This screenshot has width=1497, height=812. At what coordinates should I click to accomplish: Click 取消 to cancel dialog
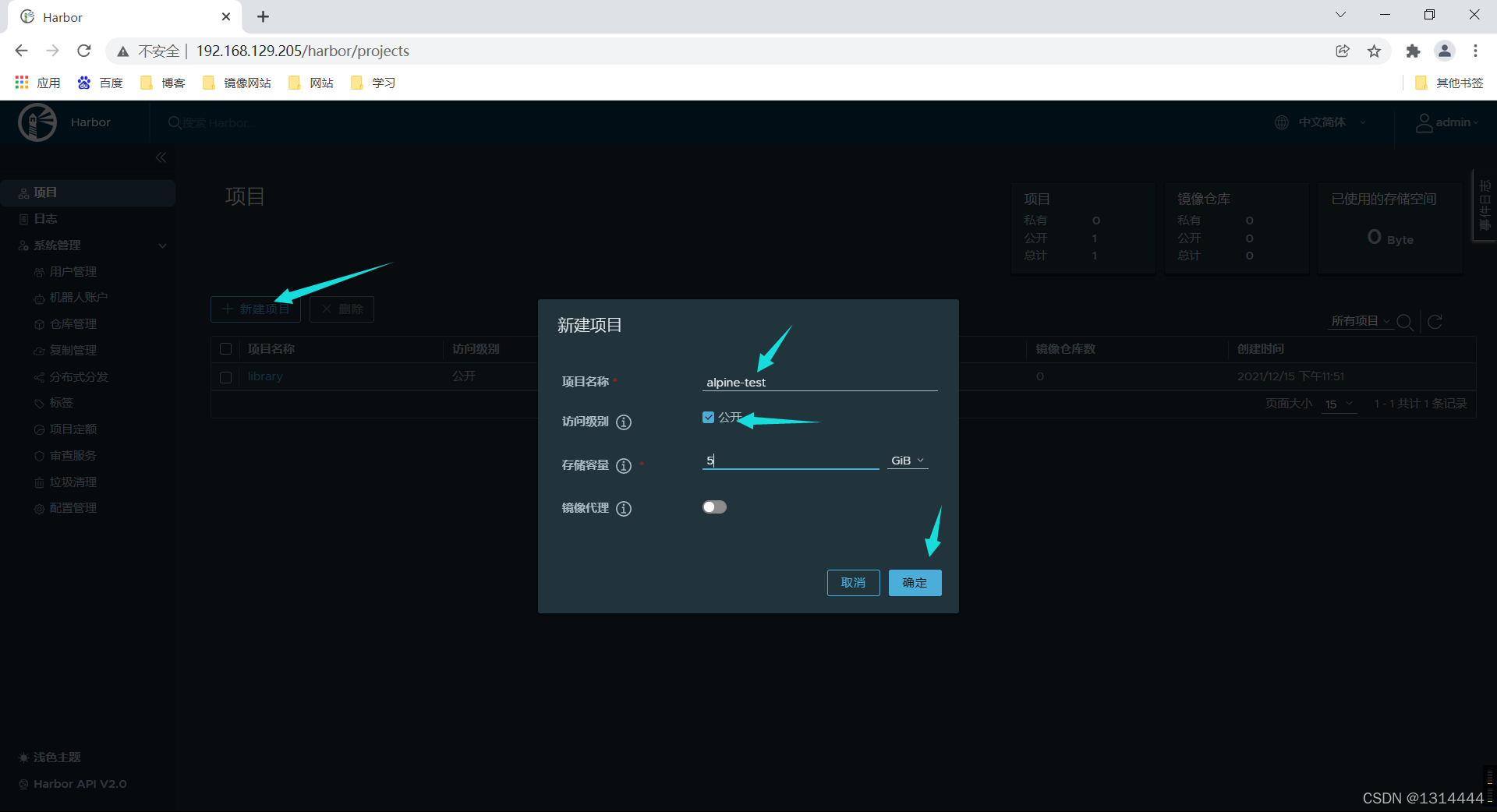853,583
